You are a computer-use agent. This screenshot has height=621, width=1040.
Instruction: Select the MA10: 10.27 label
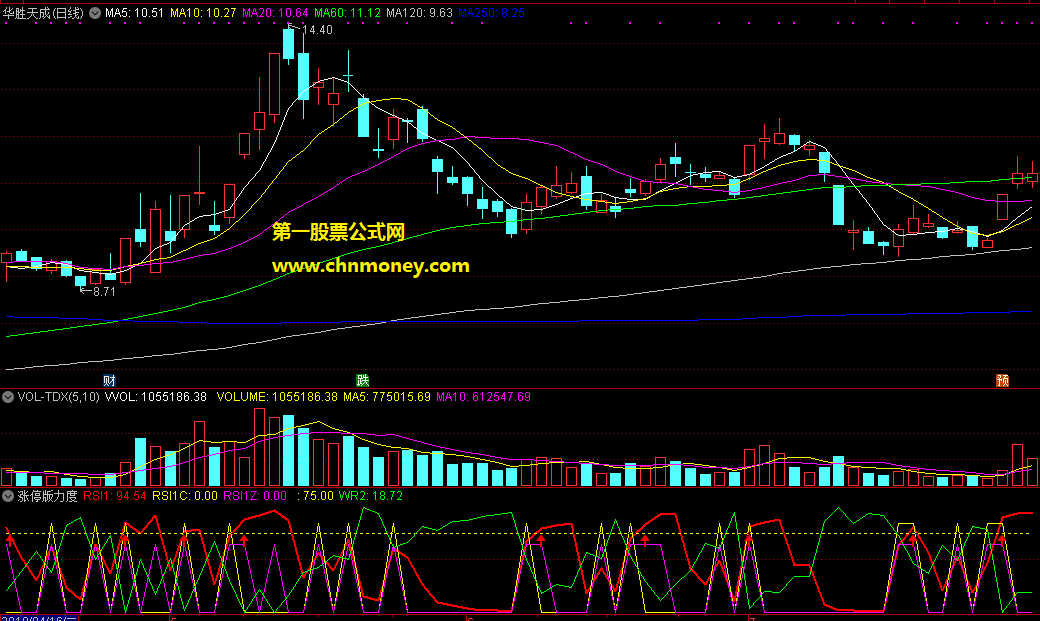click(203, 13)
